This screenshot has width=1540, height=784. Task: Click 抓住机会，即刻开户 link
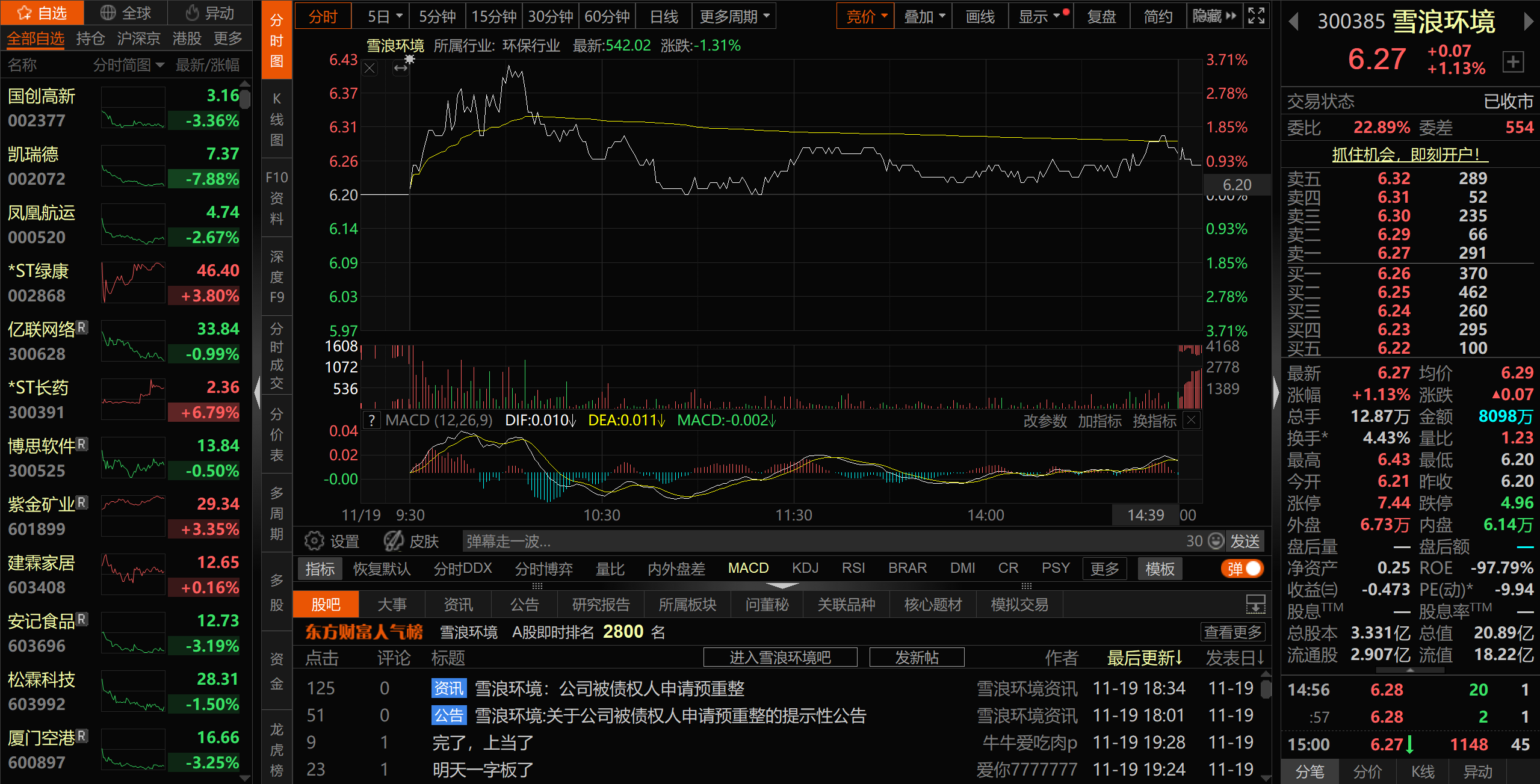(1409, 155)
